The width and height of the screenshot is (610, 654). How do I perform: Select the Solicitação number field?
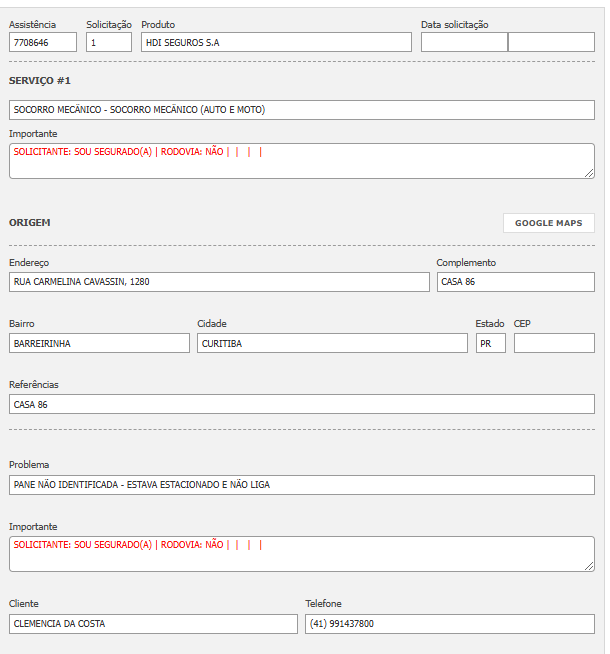coord(109,42)
